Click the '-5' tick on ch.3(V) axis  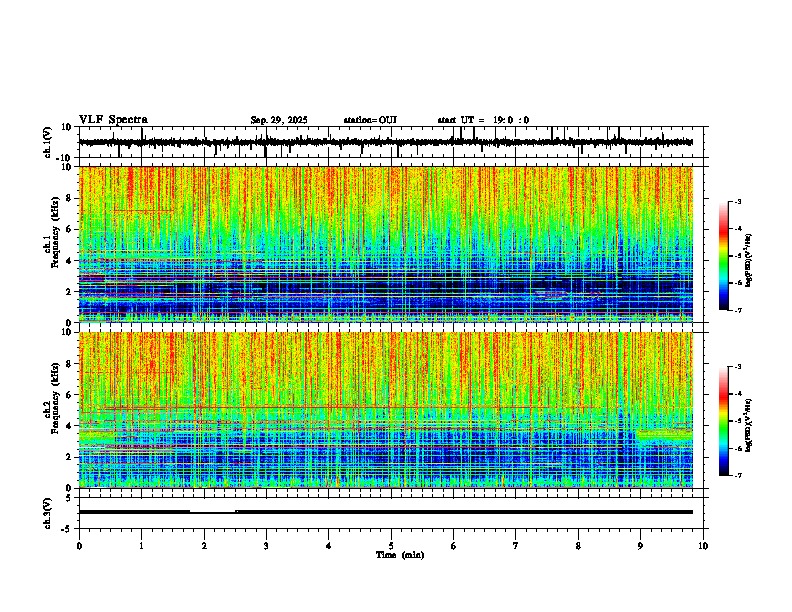pyautogui.click(x=67, y=529)
